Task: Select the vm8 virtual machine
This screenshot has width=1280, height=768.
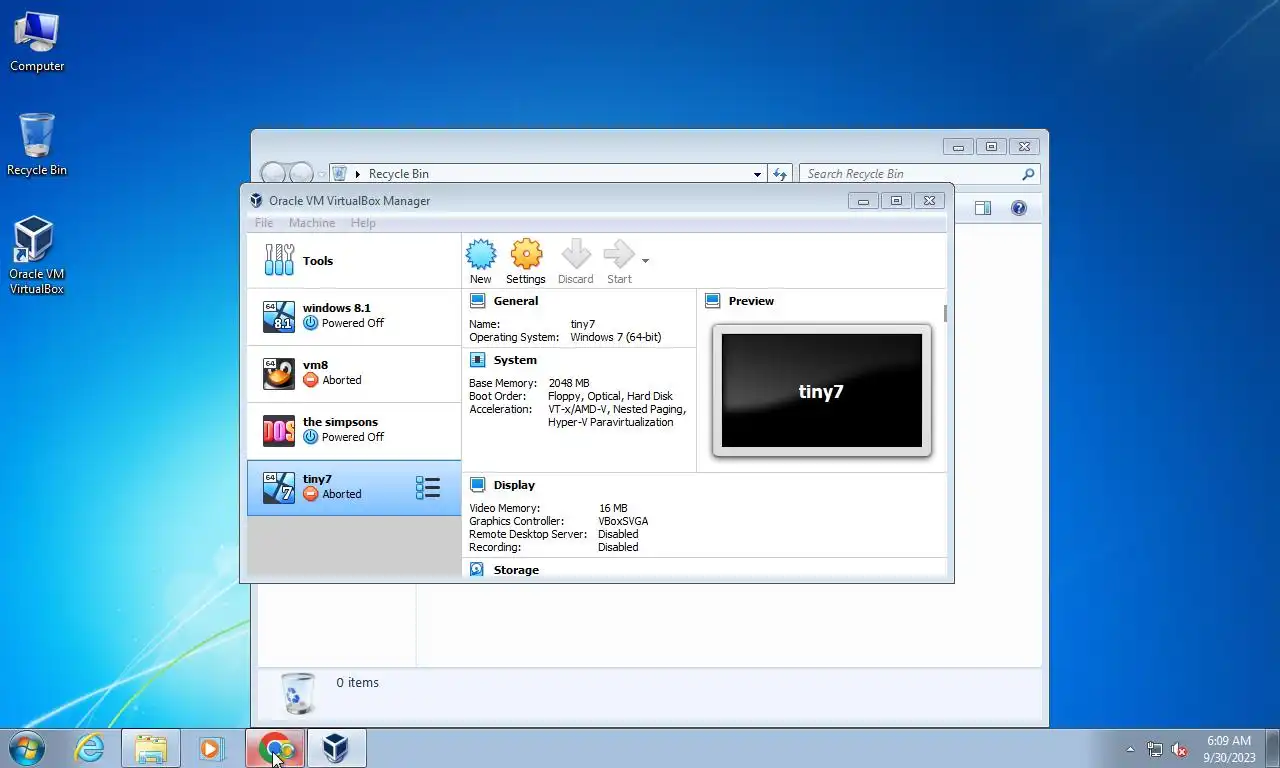Action: click(354, 374)
